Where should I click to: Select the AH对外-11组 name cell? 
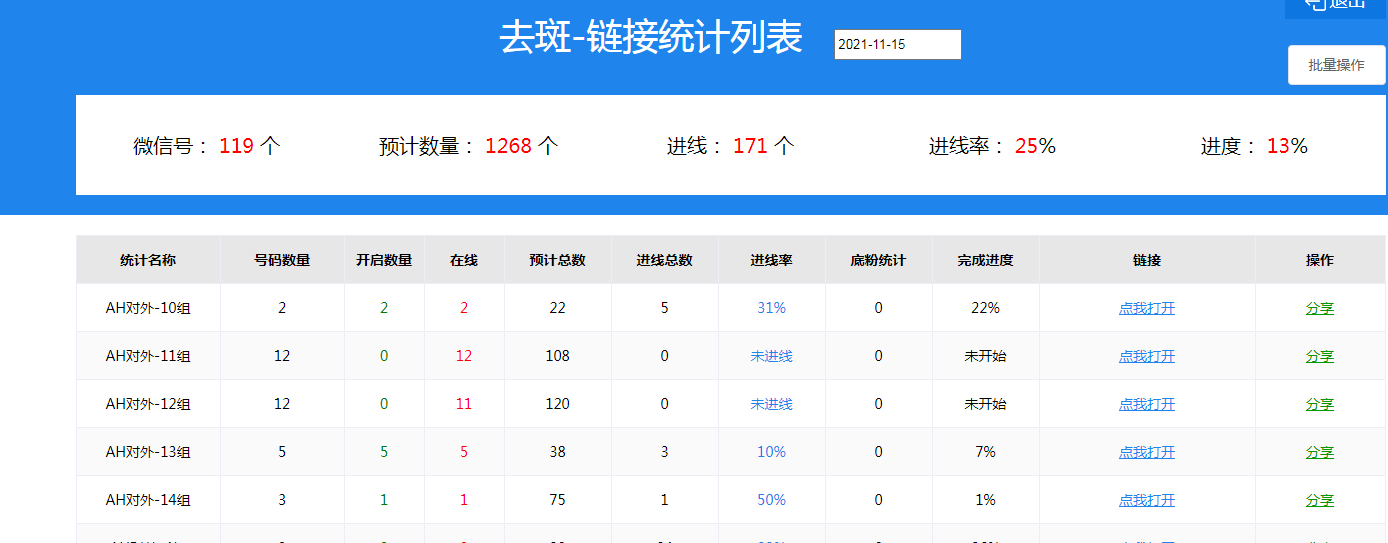[148, 356]
